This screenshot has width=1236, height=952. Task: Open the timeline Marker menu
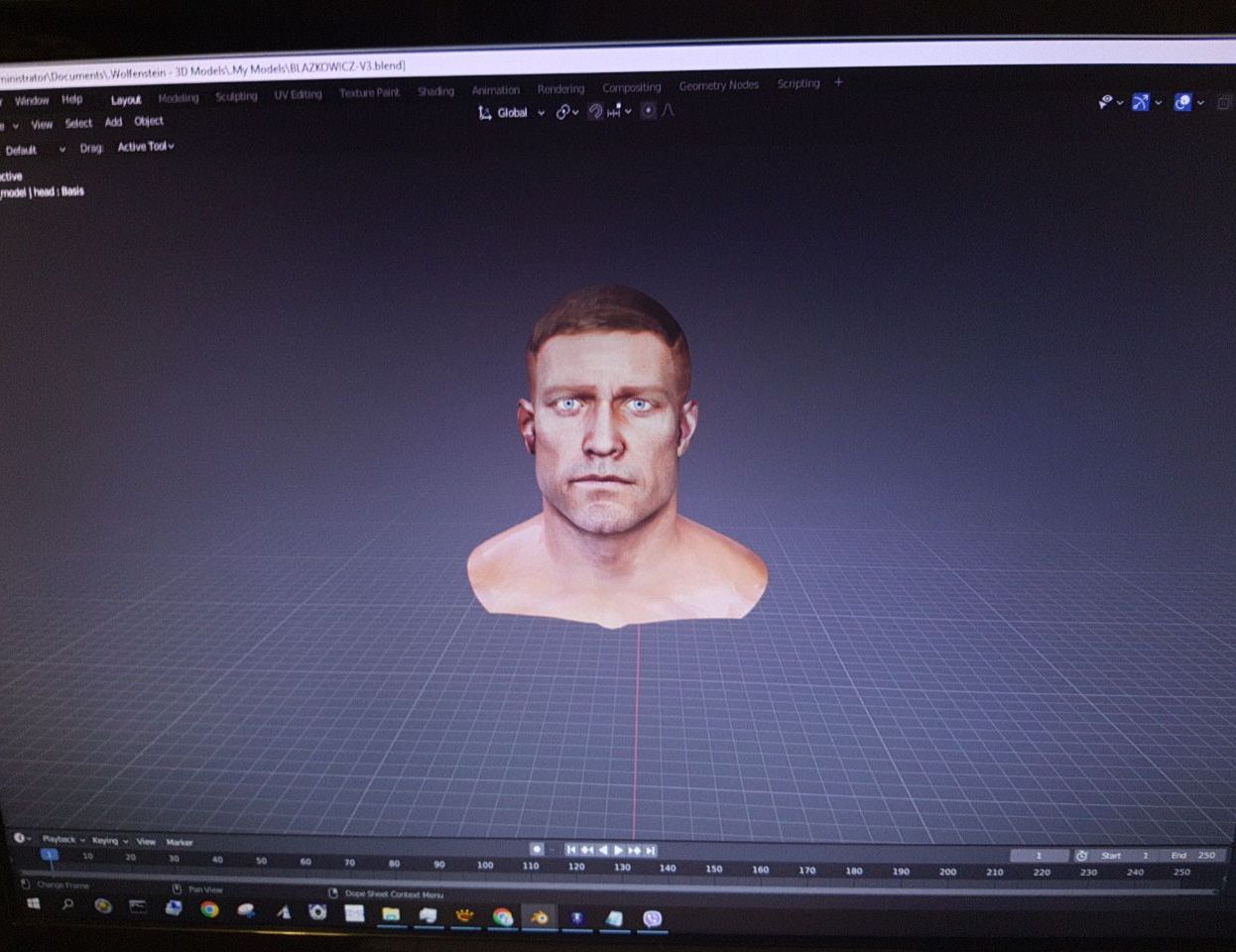(180, 843)
